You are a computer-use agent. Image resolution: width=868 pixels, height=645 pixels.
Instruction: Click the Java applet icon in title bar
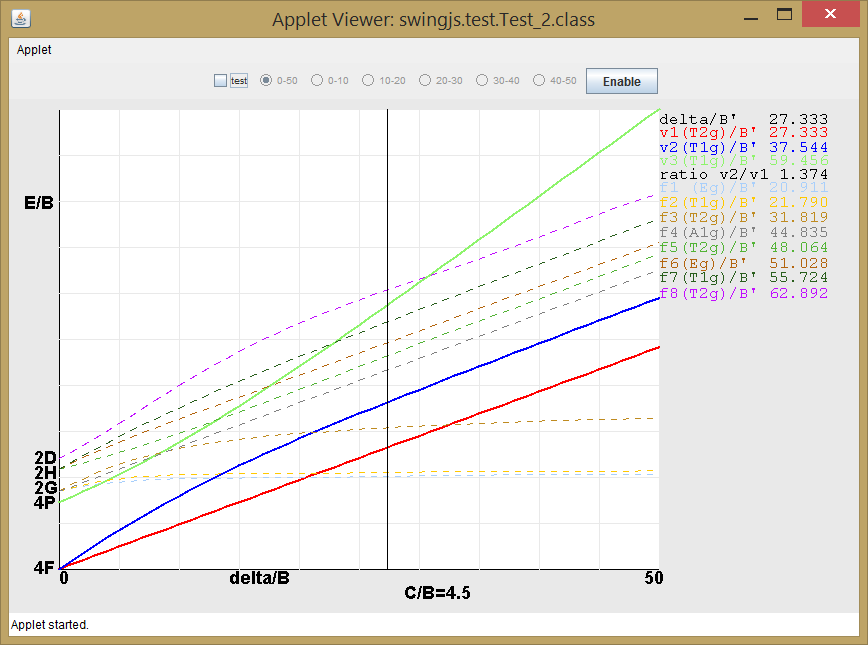(19, 17)
